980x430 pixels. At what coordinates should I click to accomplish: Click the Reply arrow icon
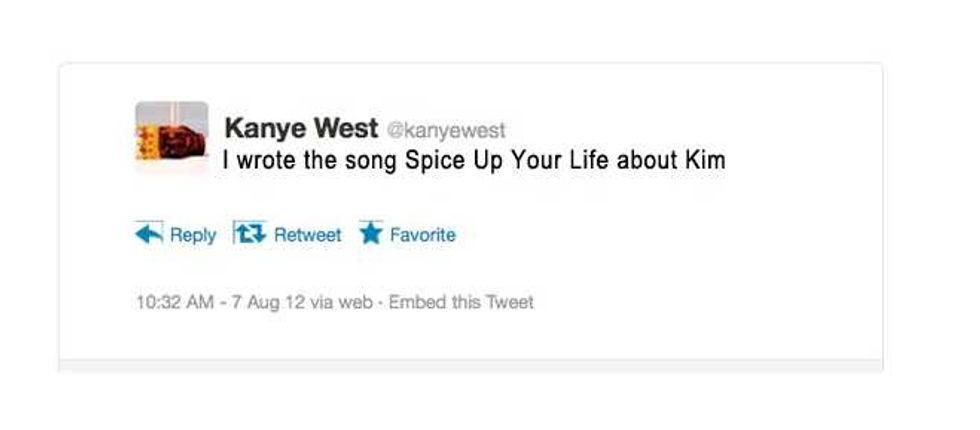(x=148, y=235)
